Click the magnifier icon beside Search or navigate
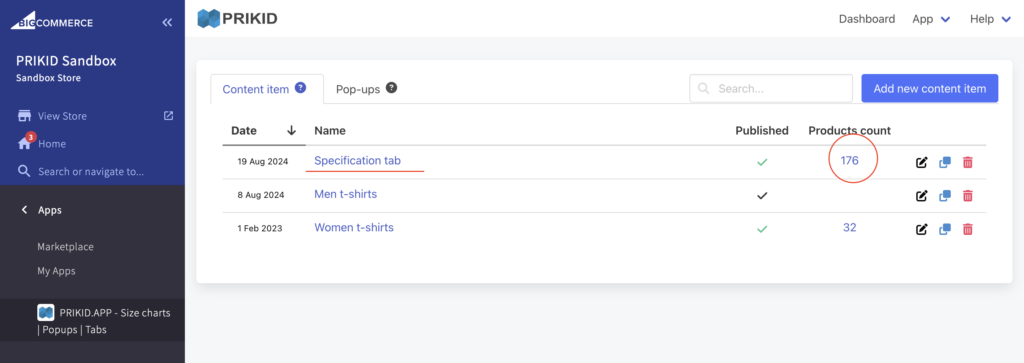This screenshot has height=363, width=1024. [24, 171]
